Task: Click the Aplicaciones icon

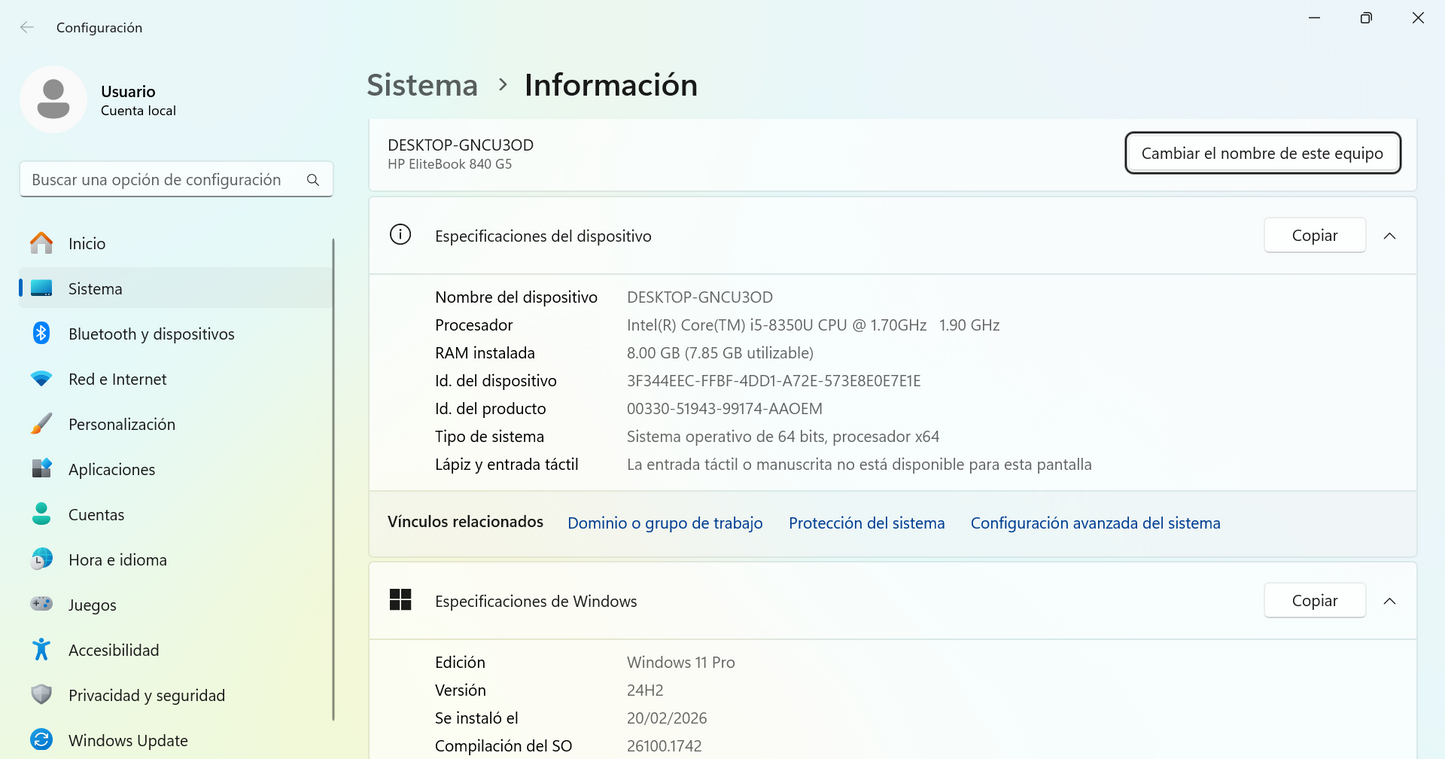Action: tap(41, 469)
